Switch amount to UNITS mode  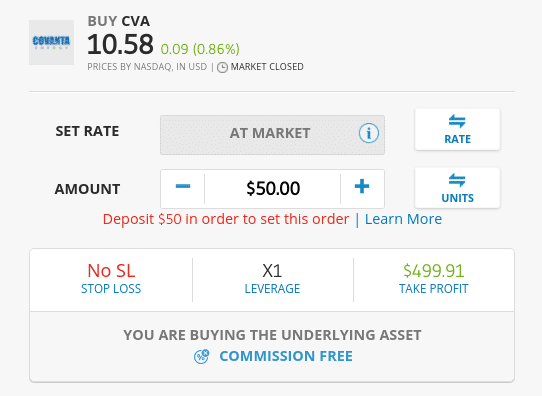[x=457, y=188]
